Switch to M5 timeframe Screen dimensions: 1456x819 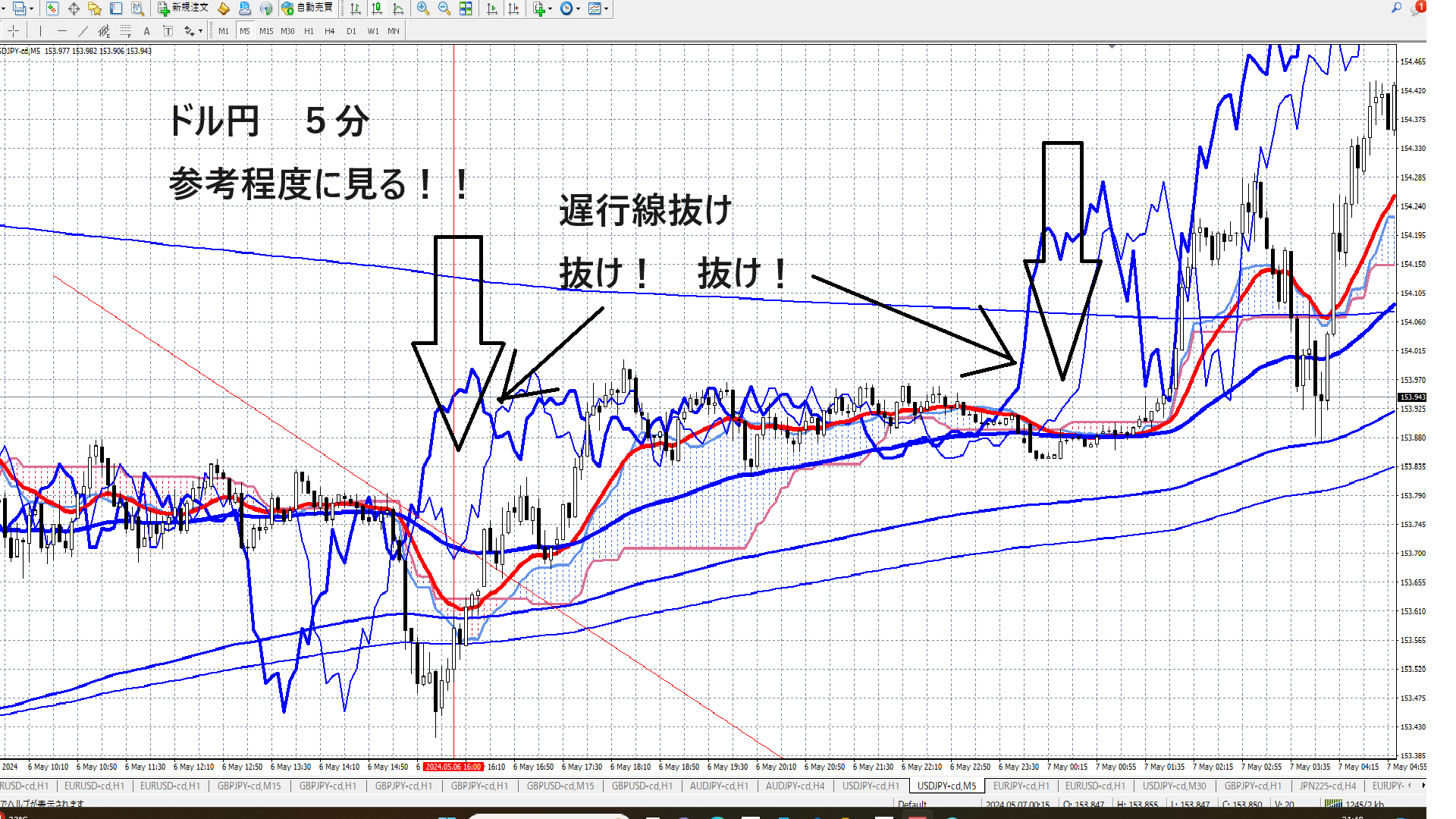pyautogui.click(x=244, y=31)
